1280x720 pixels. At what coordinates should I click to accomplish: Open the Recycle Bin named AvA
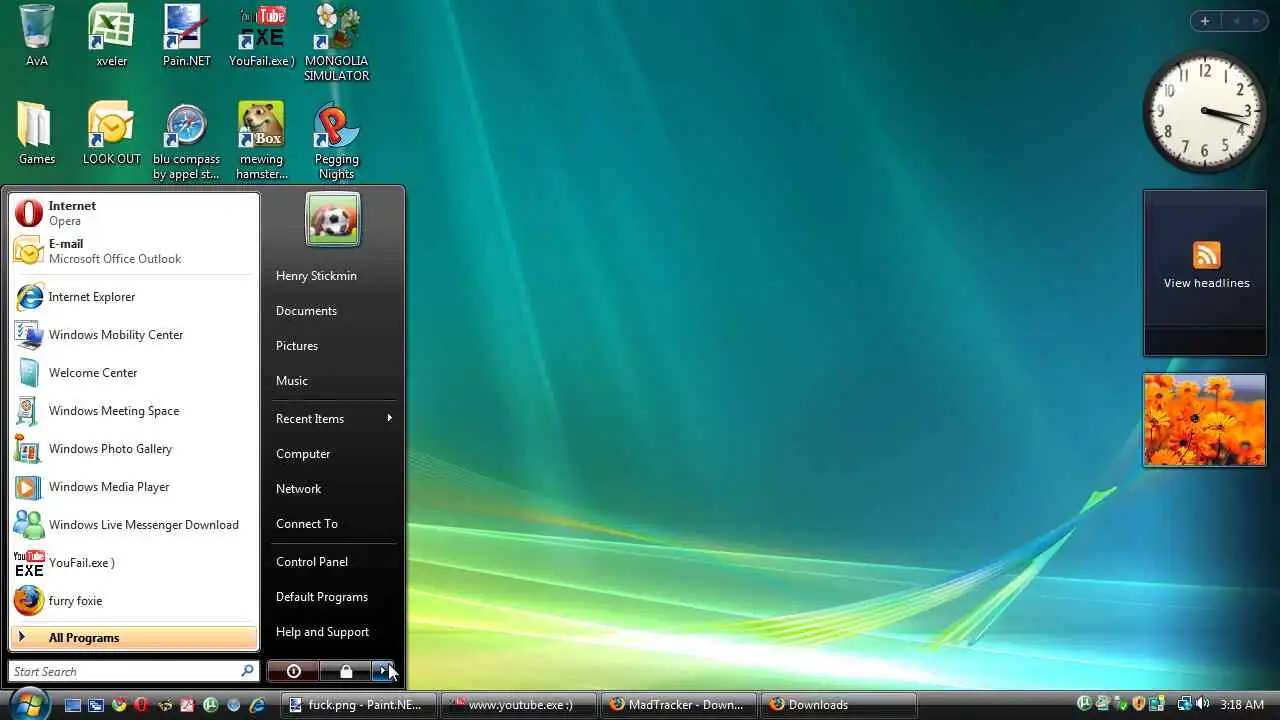coord(37,35)
